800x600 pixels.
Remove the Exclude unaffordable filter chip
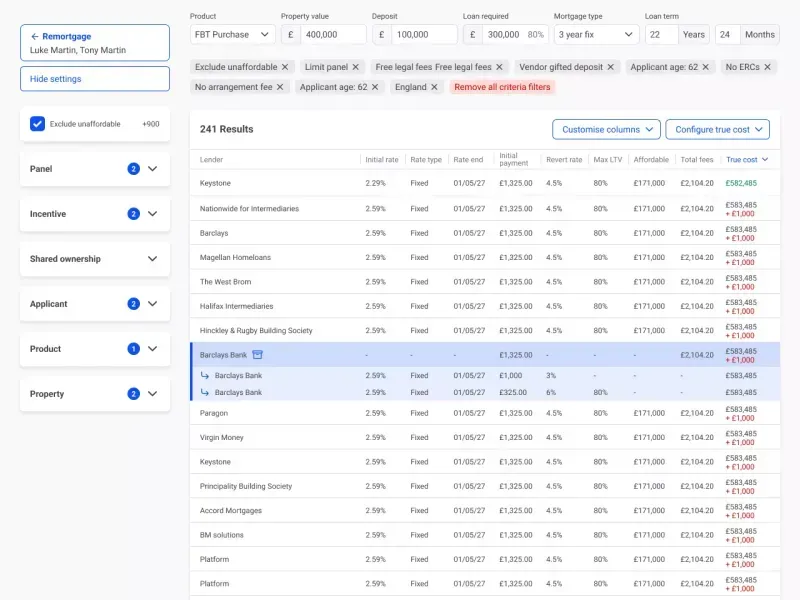click(x=285, y=67)
